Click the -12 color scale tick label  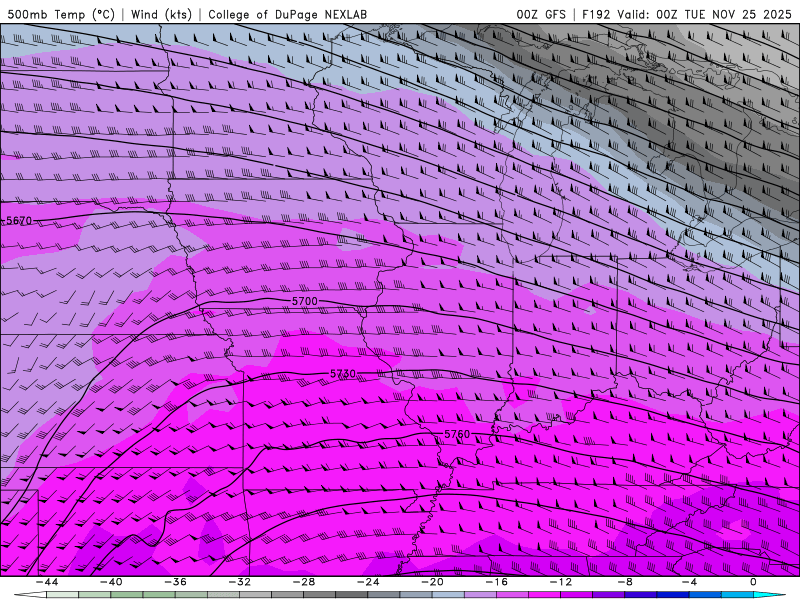[561, 582]
